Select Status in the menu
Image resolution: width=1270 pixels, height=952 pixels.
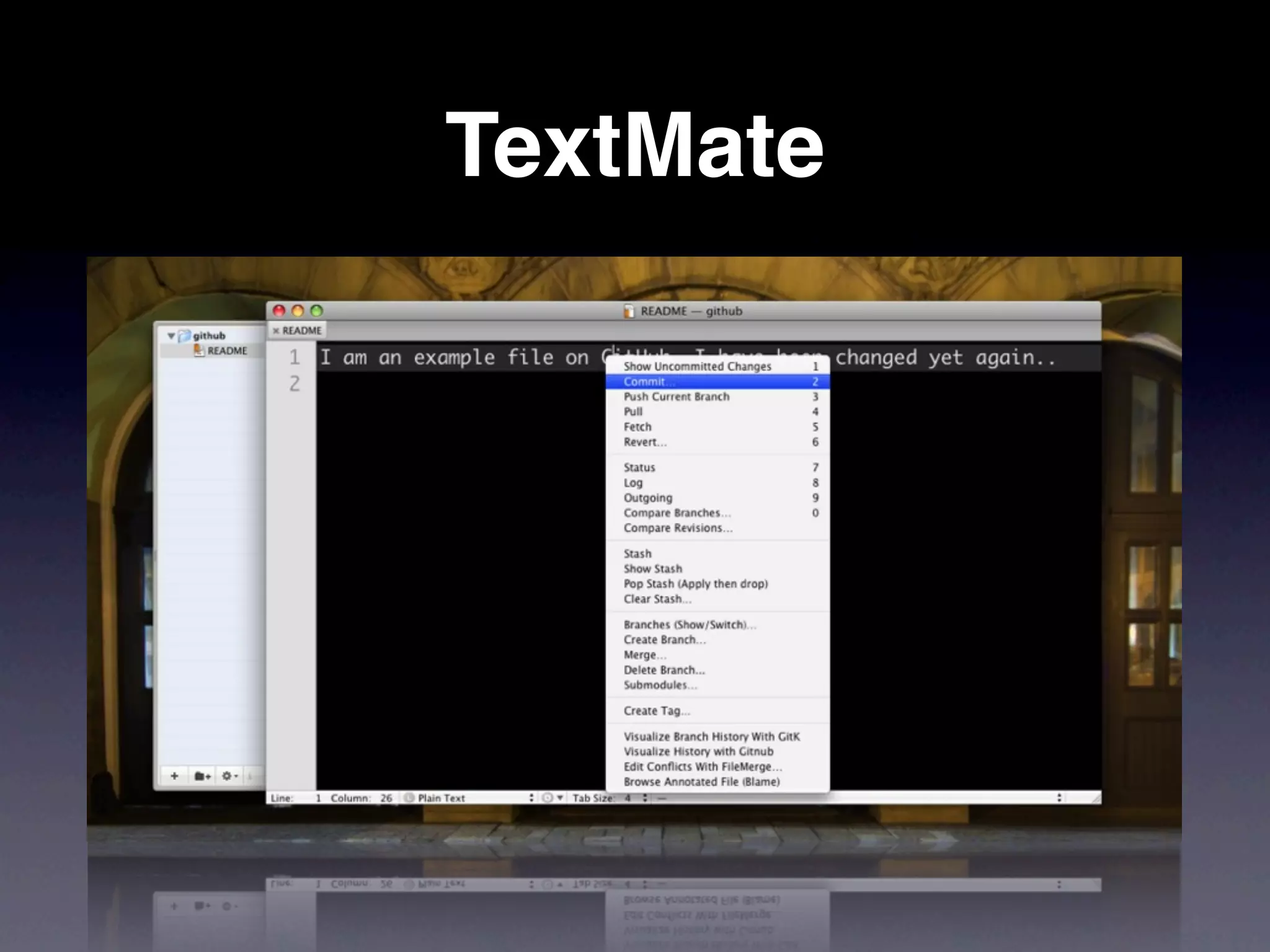tap(717, 468)
